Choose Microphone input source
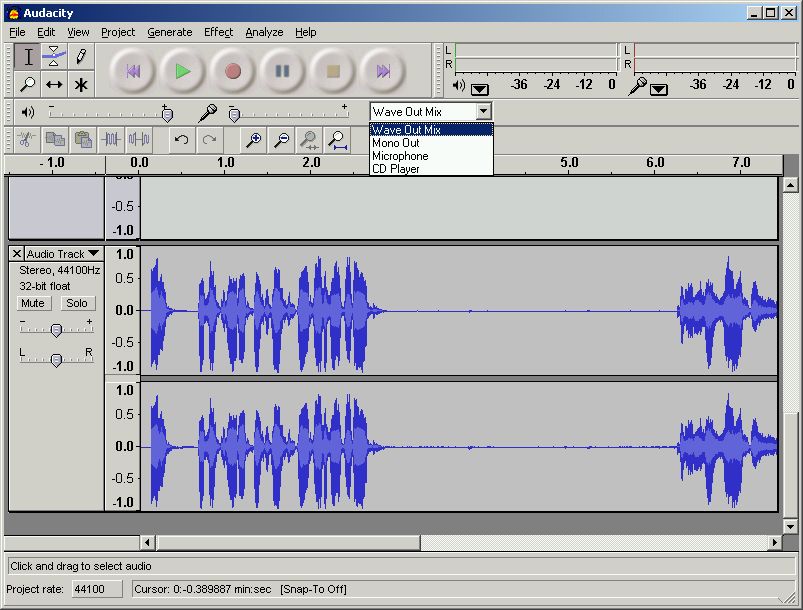 [431, 156]
